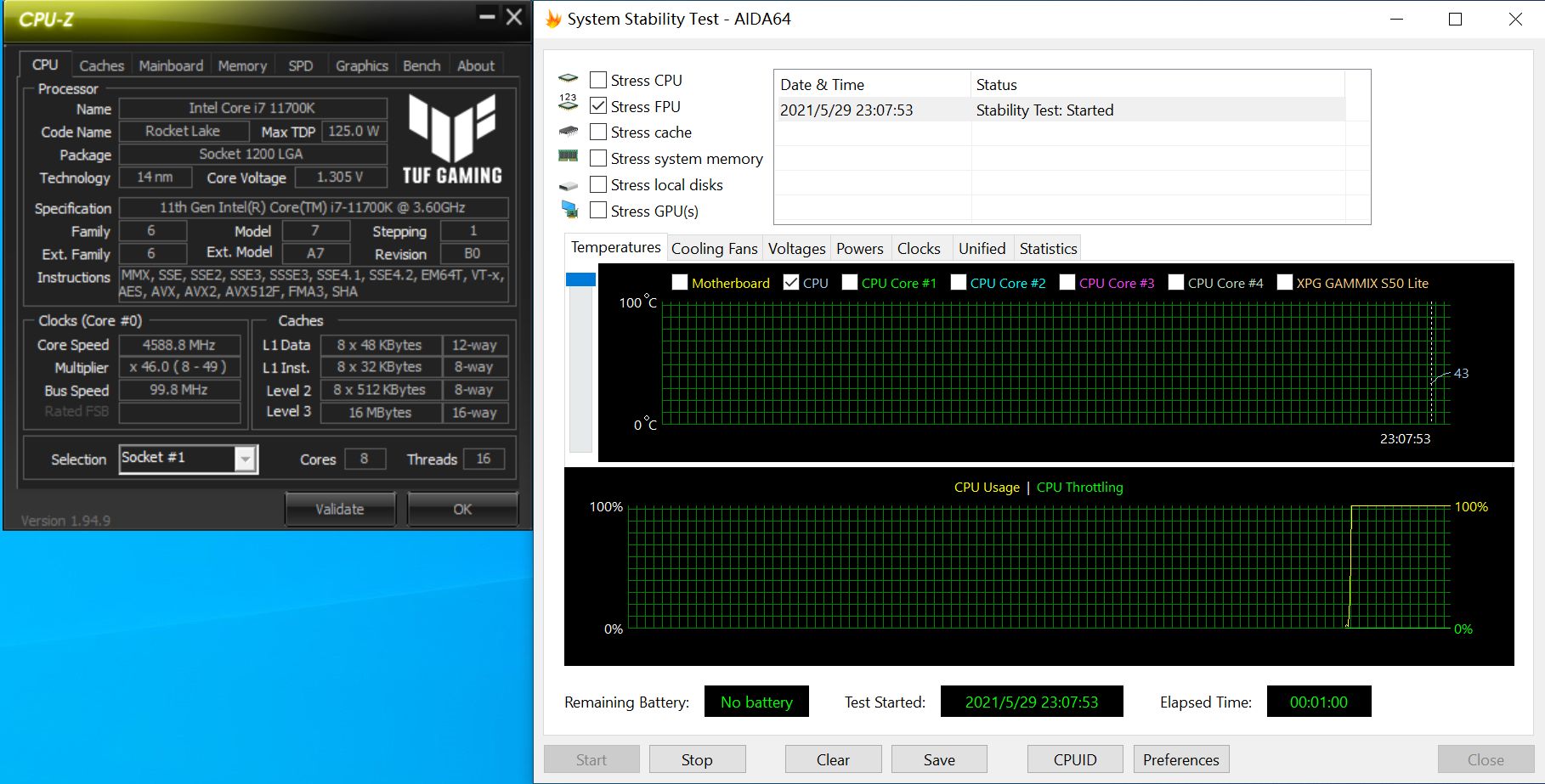Click the Status column header
1545x784 pixels.
pyautogui.click(x=1157, y=84)
